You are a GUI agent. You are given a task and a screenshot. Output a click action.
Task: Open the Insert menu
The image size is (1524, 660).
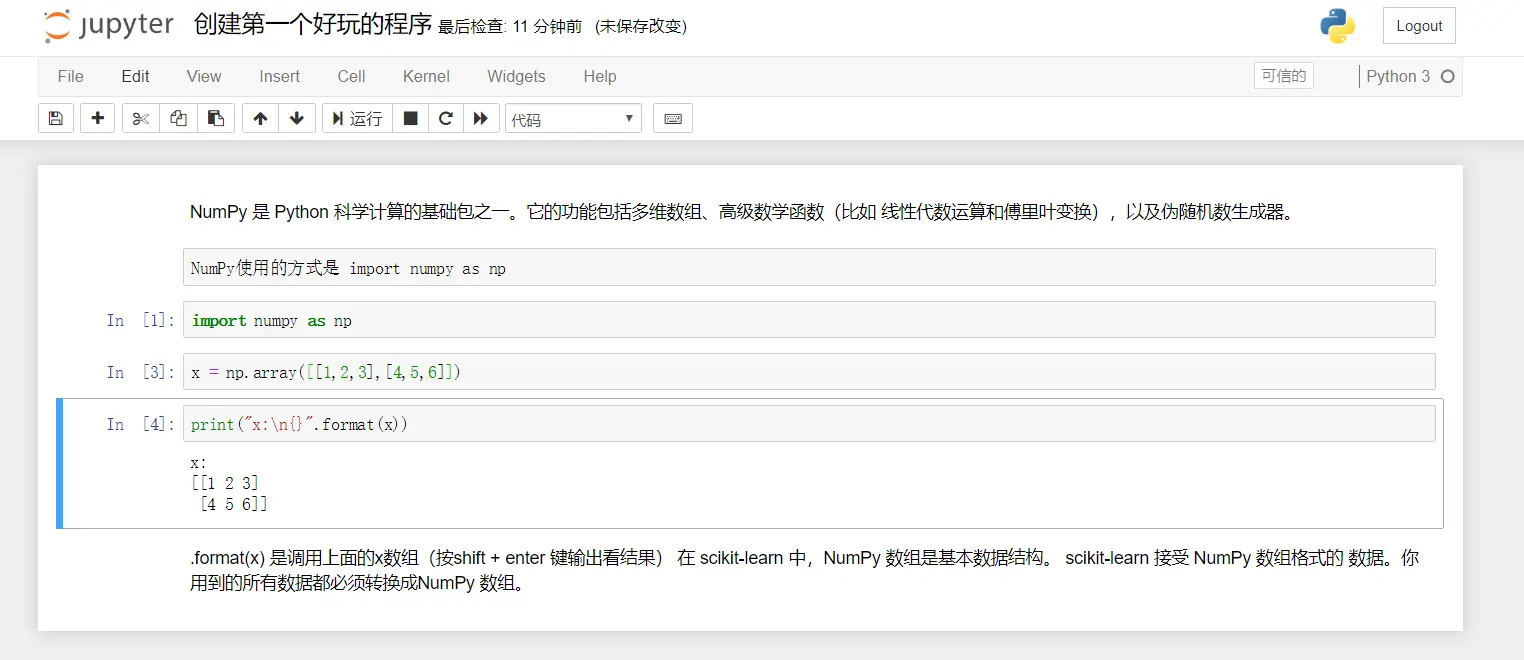tap(280, 76)
